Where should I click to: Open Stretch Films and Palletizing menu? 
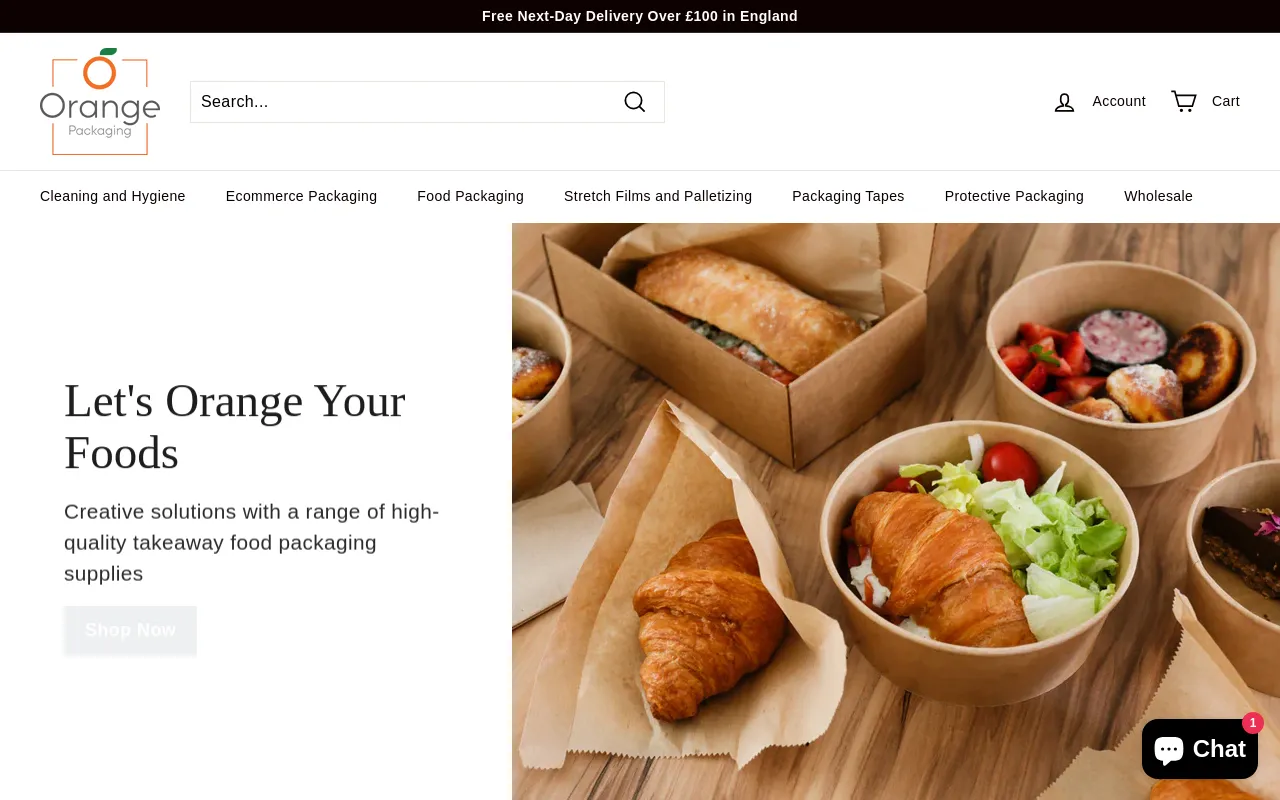coord(658,196)
